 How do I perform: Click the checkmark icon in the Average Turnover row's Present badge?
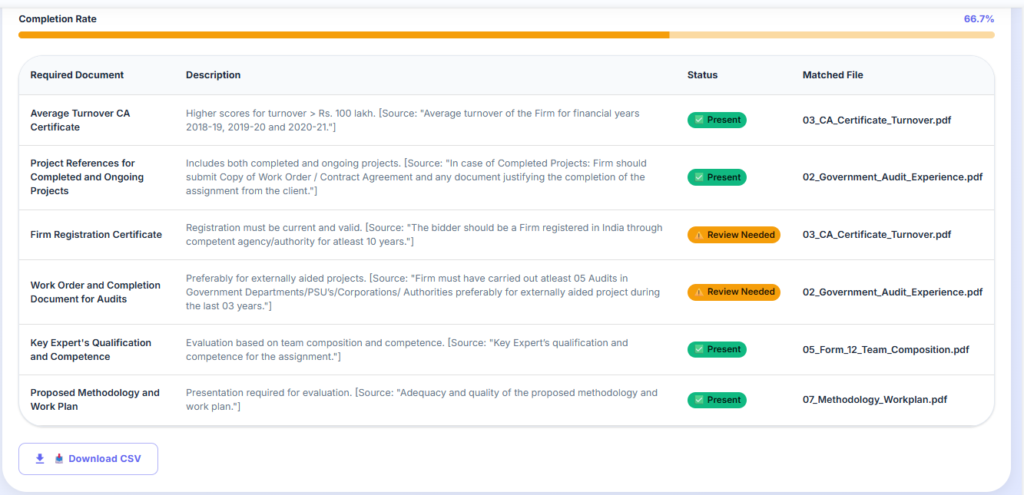[x=700, y=120]
